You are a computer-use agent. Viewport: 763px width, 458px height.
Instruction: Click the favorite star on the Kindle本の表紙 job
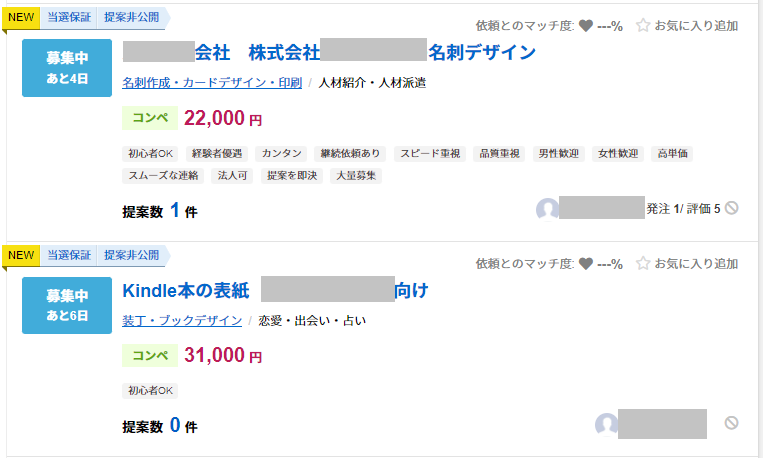(643, 263)
